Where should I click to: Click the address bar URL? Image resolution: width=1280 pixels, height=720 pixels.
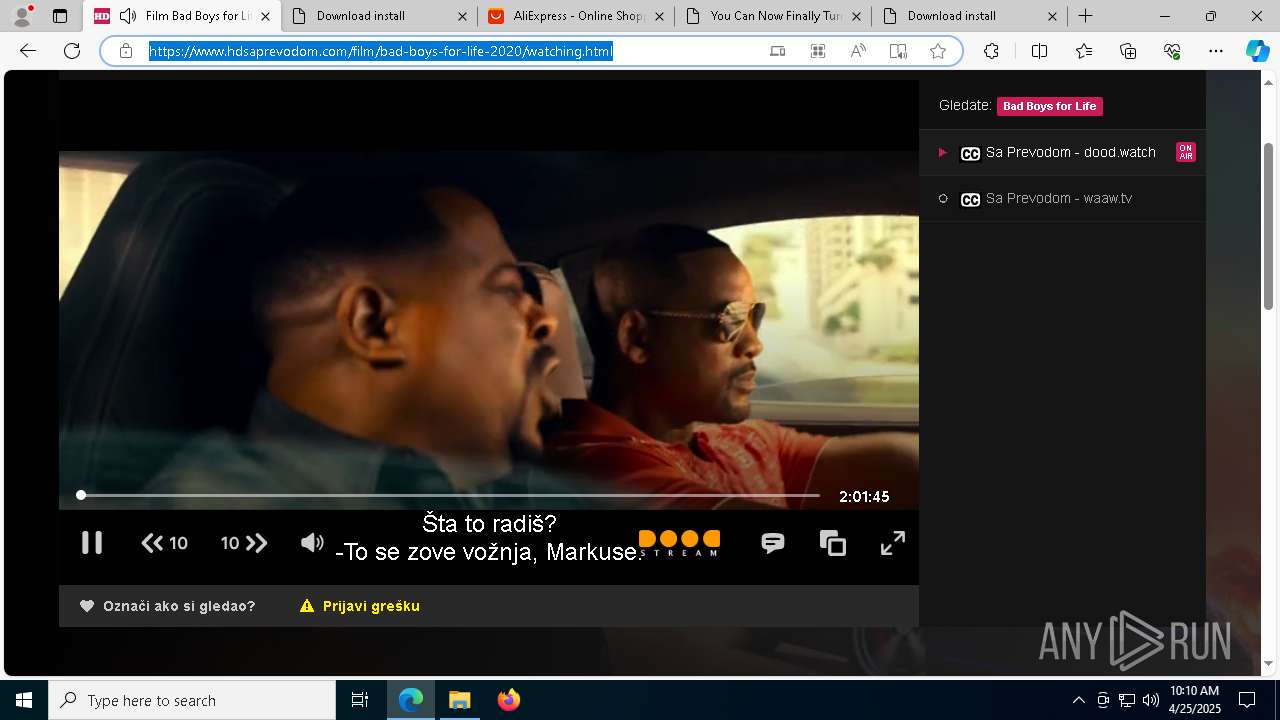pyautogui.click(x=380, y=51)
